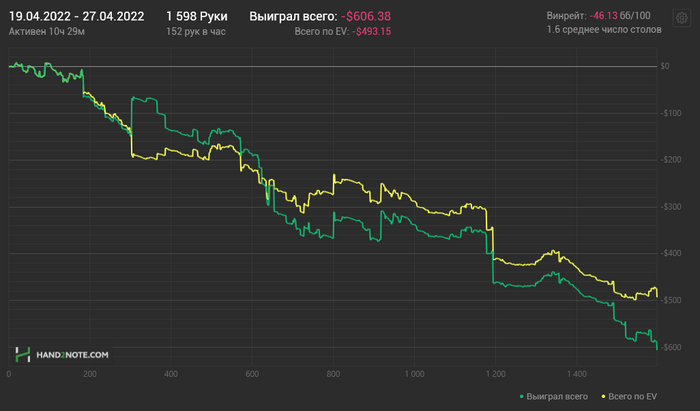Click the winrate value -46.13

coord(603,16)
